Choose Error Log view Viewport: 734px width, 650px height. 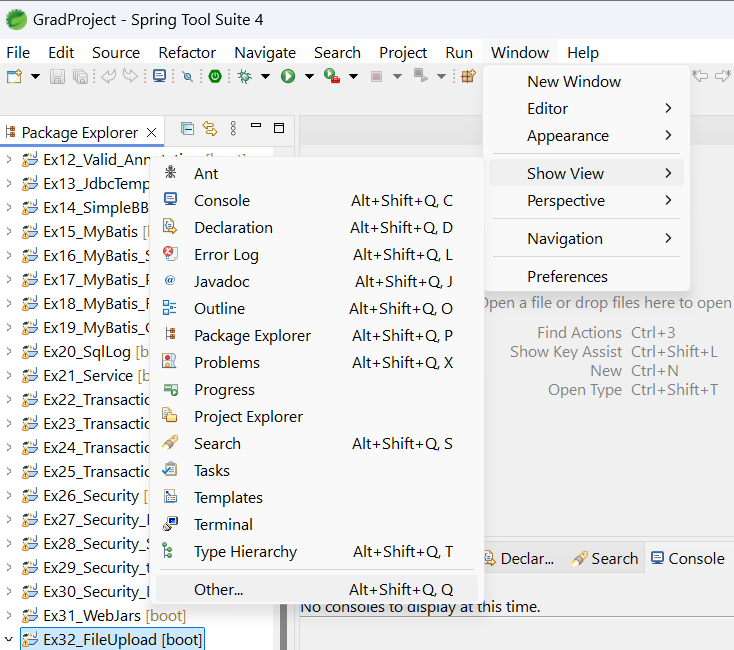(x=316, y=255)
